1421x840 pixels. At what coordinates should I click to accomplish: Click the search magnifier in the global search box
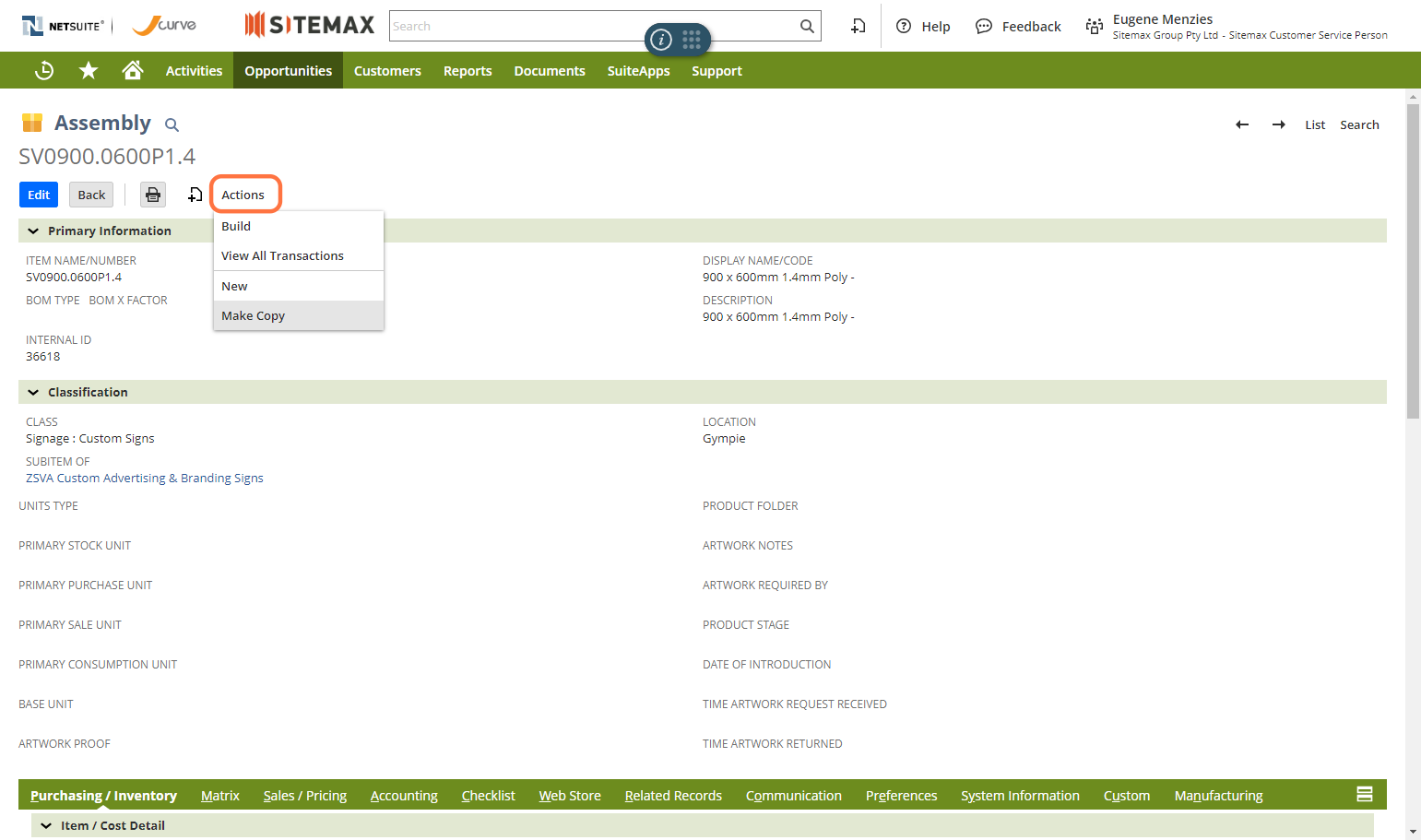coord(807,26)
